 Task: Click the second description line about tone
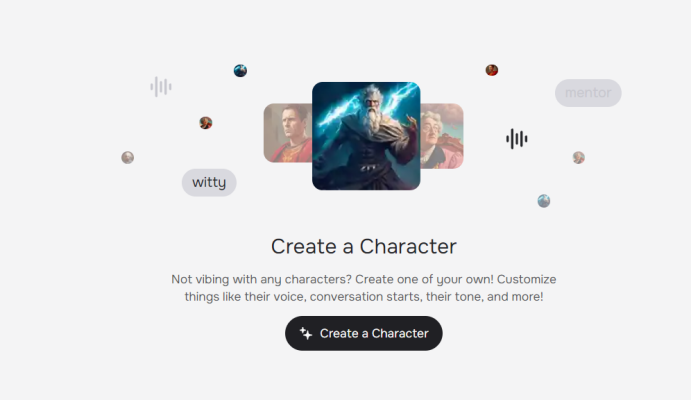pos(364,296)
